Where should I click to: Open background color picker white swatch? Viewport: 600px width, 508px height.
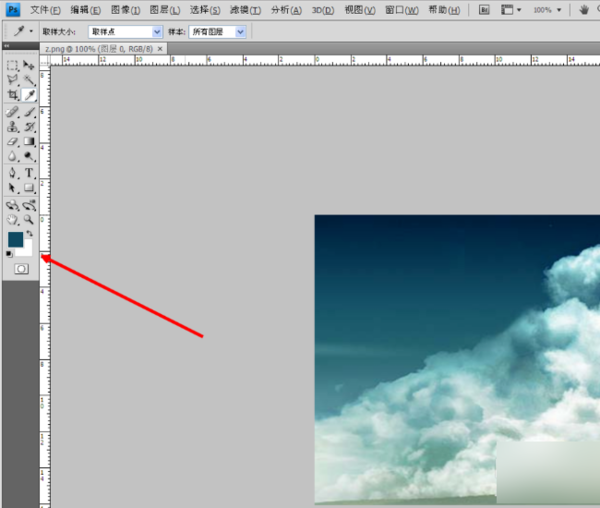click(28, 251)
